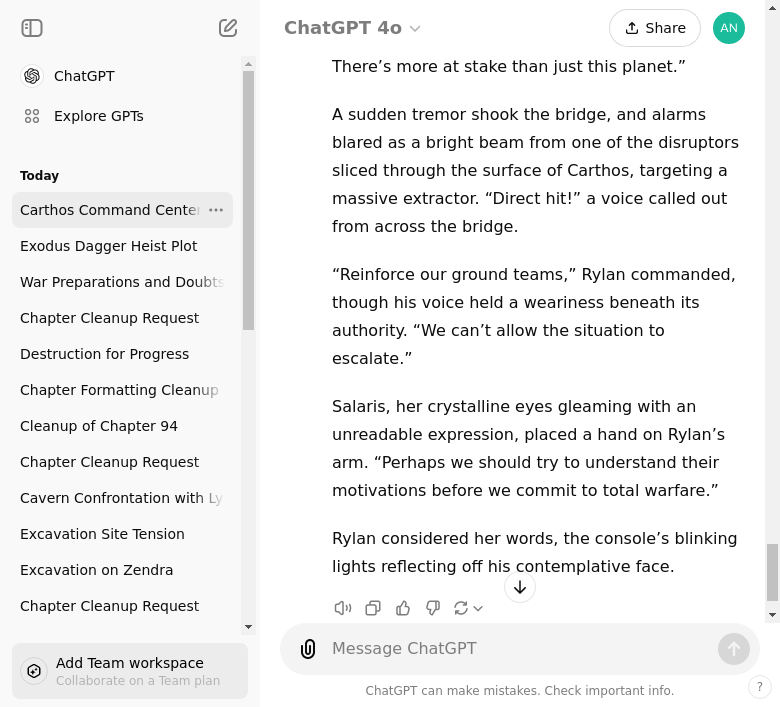Click the send message arrow button
This screenshot has height=707, width=780.
tap(733, 649)
